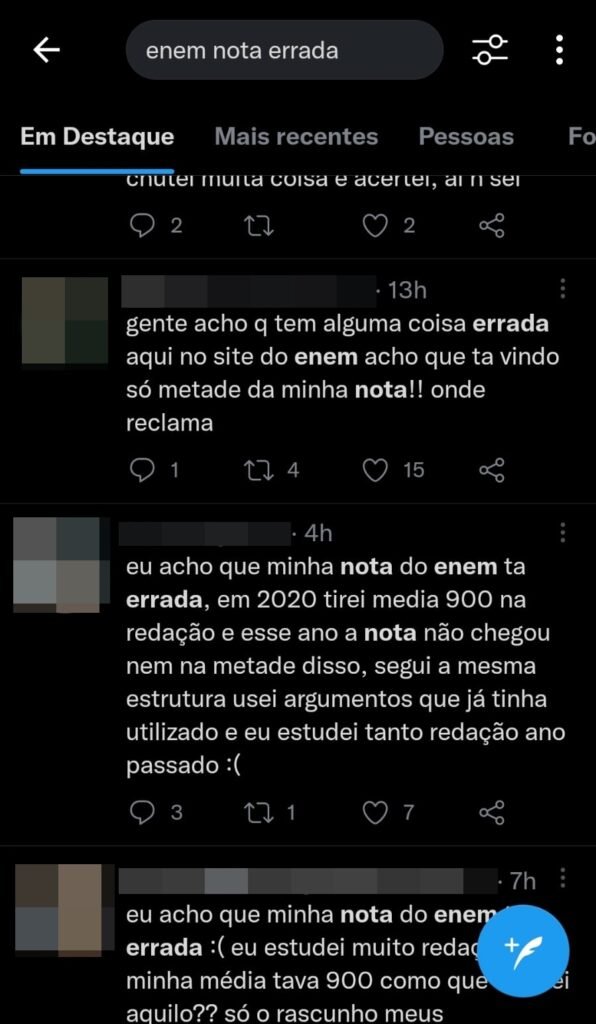
Task: Open options menu of 13h tweet
Action: tap(563, 289)
